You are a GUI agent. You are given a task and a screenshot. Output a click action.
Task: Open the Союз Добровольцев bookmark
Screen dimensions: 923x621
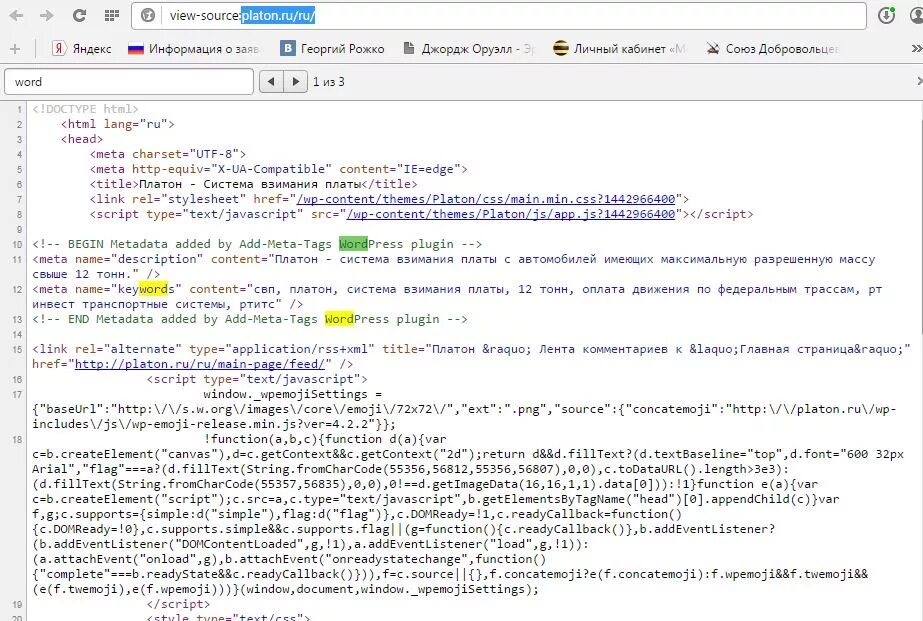772,49
